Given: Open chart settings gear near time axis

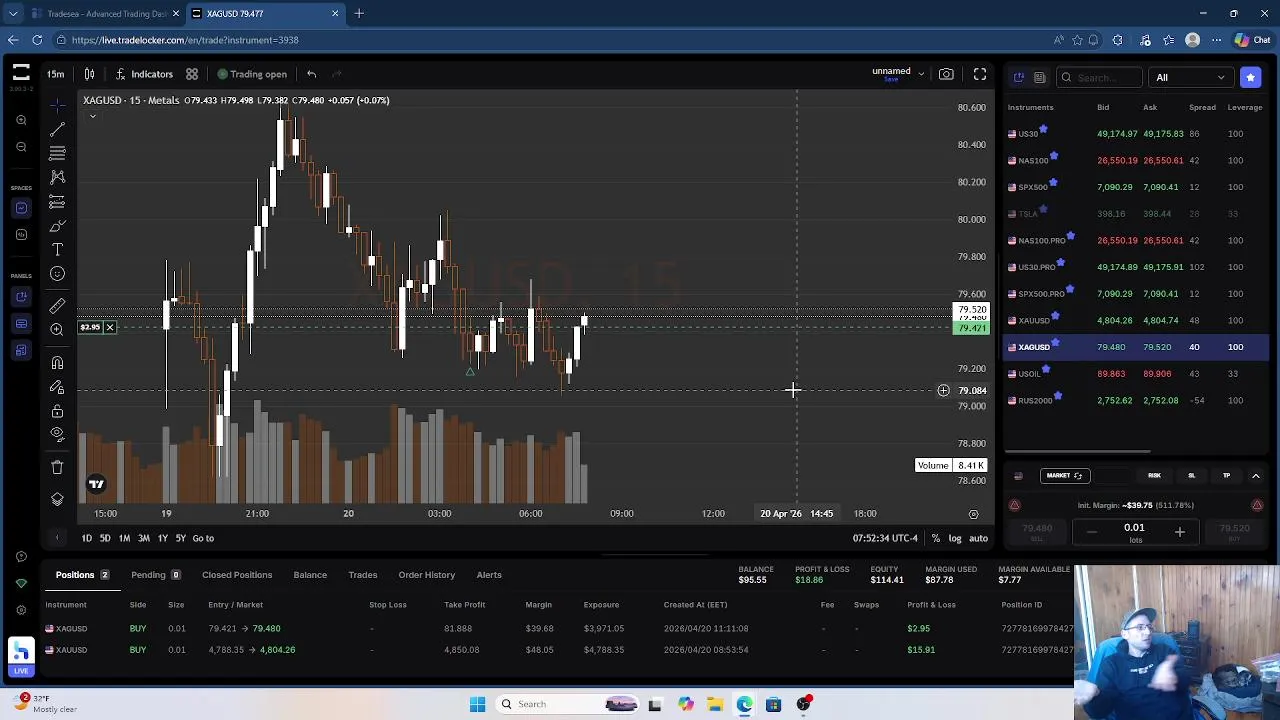Looking at the screenshot, I should coord(973,514).
